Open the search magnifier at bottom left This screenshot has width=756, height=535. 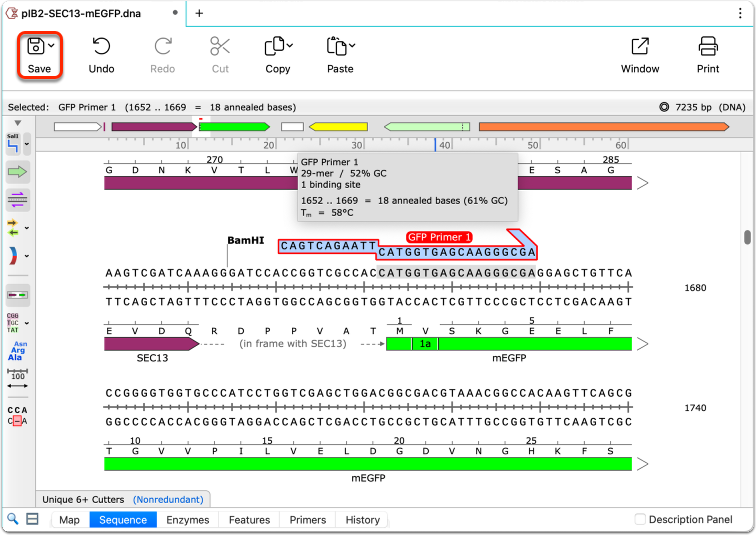pyautogui.click(x=13, y=519)
